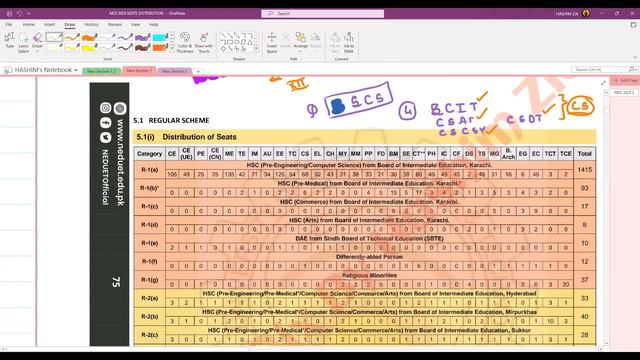Open the File menu
The width and height of the screenshot is (640, 360).
click(9, 24)
